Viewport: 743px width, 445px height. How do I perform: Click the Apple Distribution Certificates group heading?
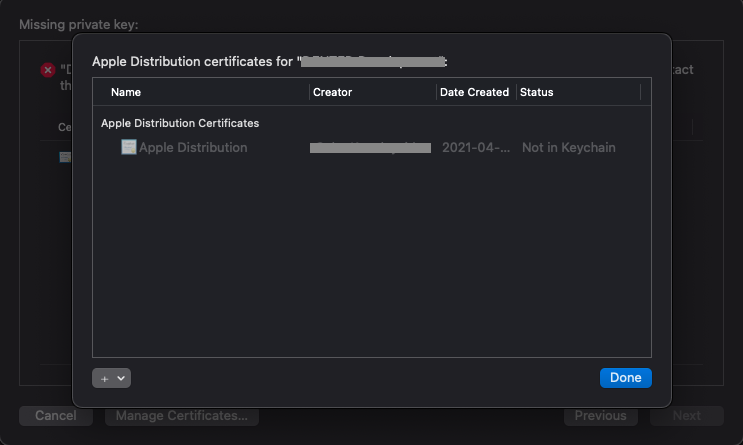[180, 123]
